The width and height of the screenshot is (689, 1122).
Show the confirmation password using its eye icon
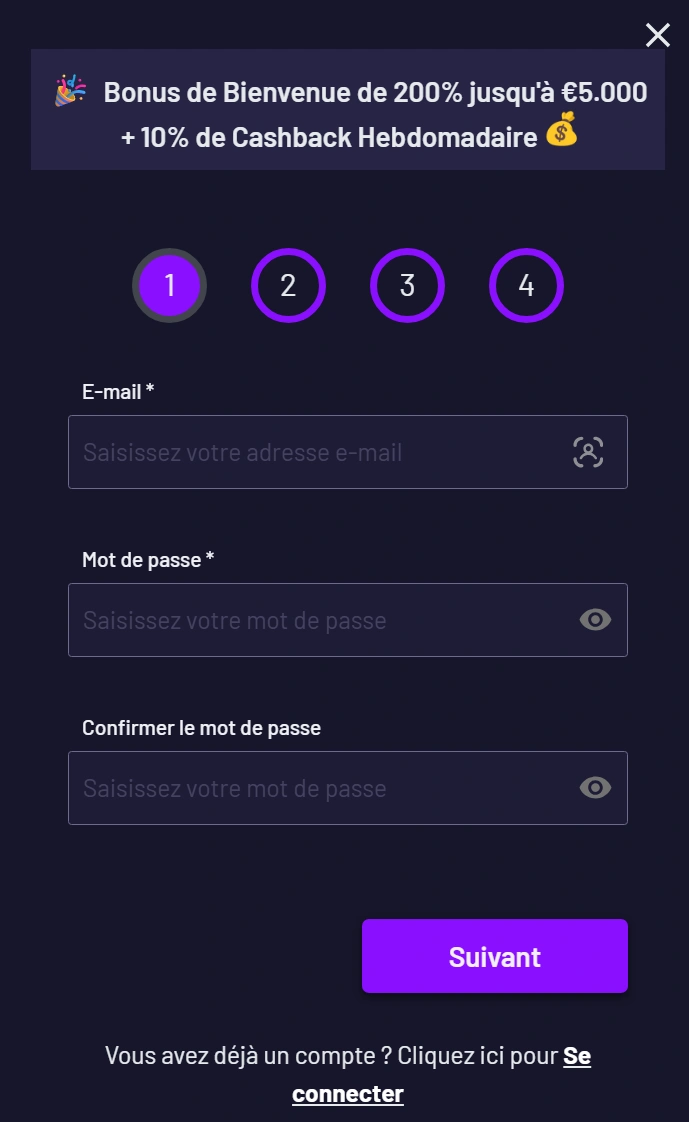pos(595,788)
